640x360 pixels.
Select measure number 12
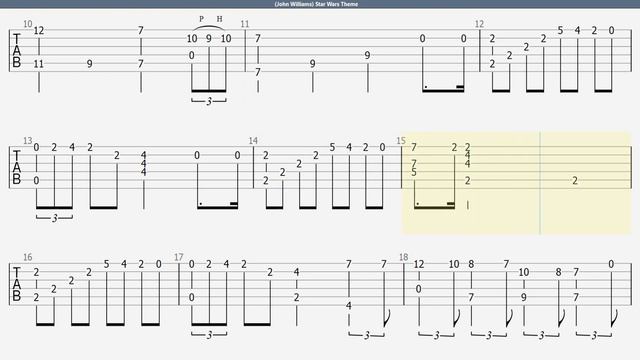[479, 24]
